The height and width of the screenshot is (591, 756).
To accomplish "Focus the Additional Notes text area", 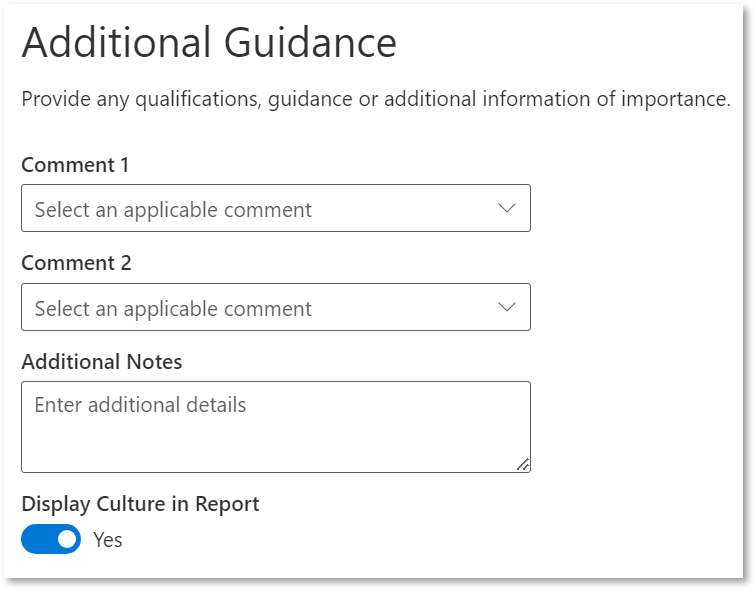I will (276, 427).
